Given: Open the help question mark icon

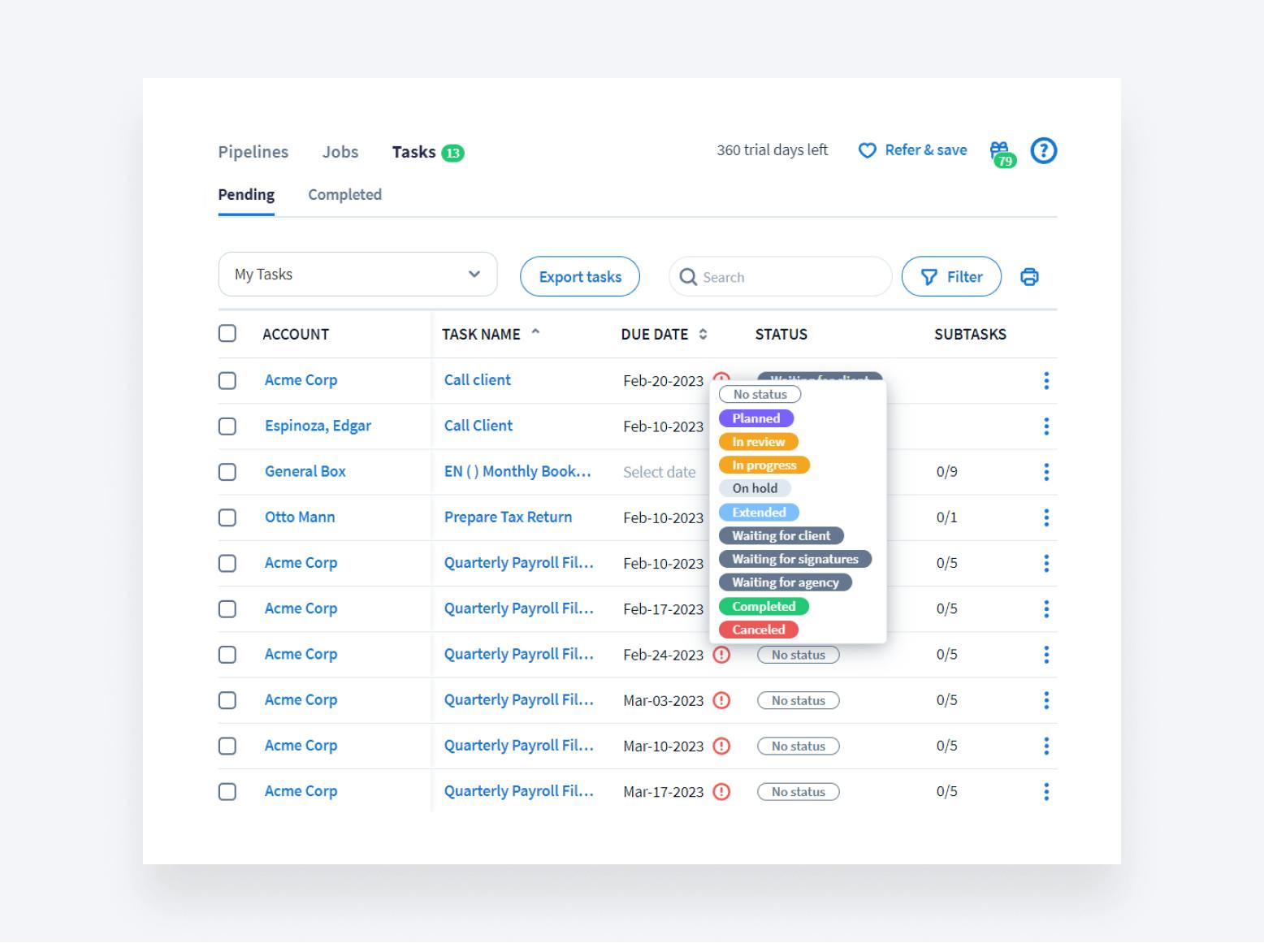Looking at the screenshot, I should tap(1043, 151).
